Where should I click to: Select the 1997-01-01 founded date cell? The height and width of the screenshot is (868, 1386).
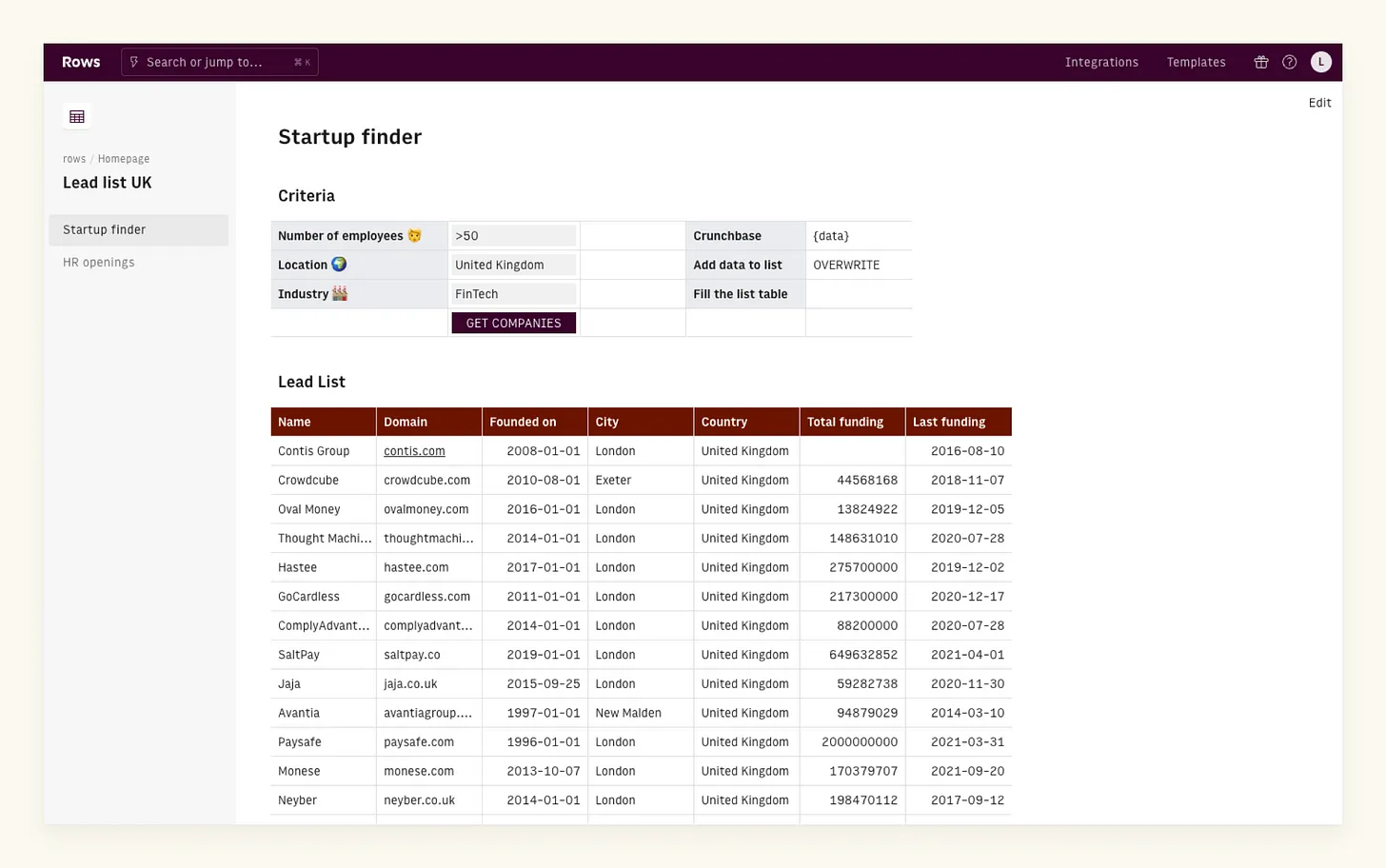click(535, 713)
